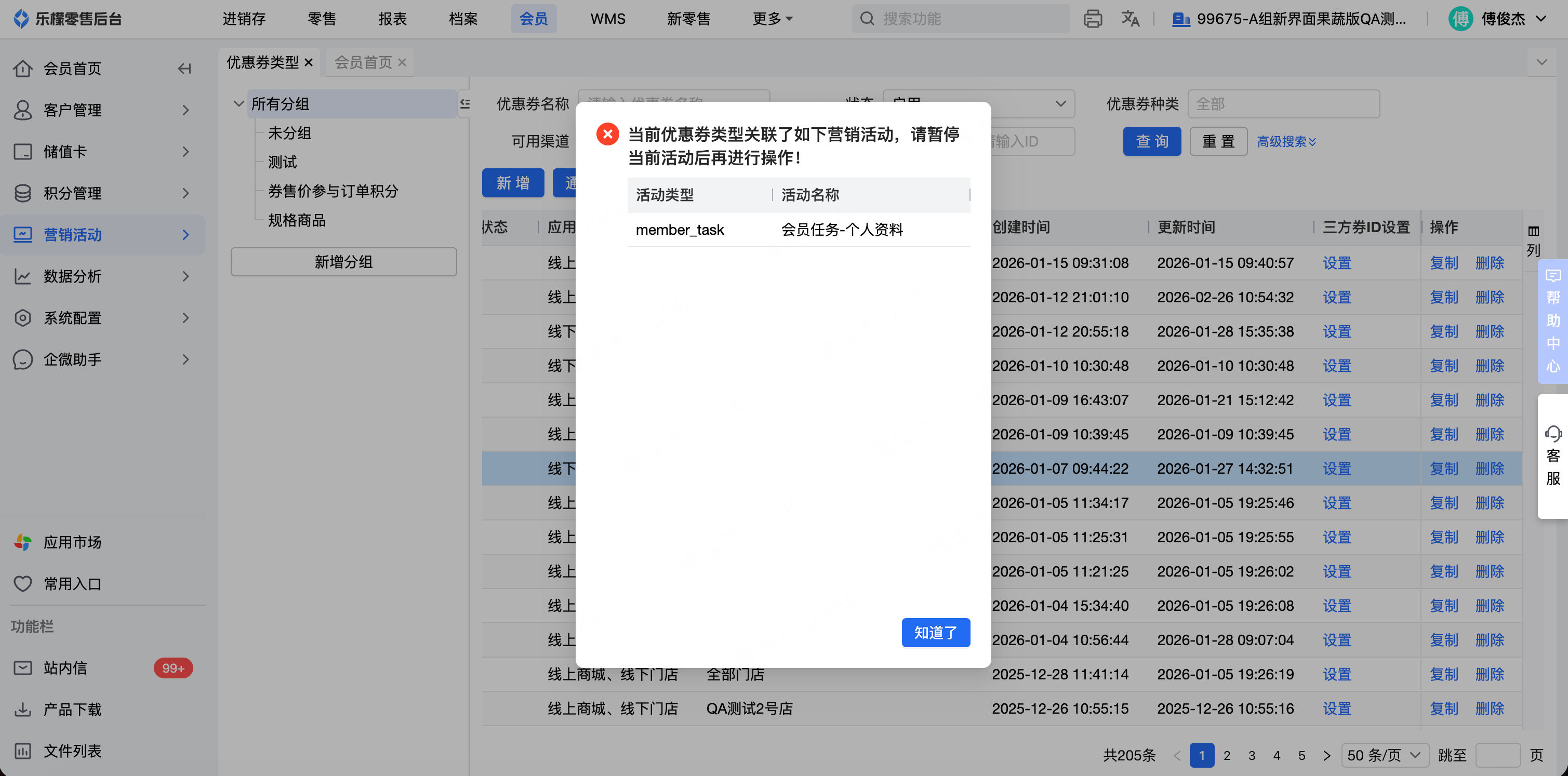Viewport: 1568px width, 776px height.
Task: Click the printer icon in top bar
Action: click(x=1093, y=19)
